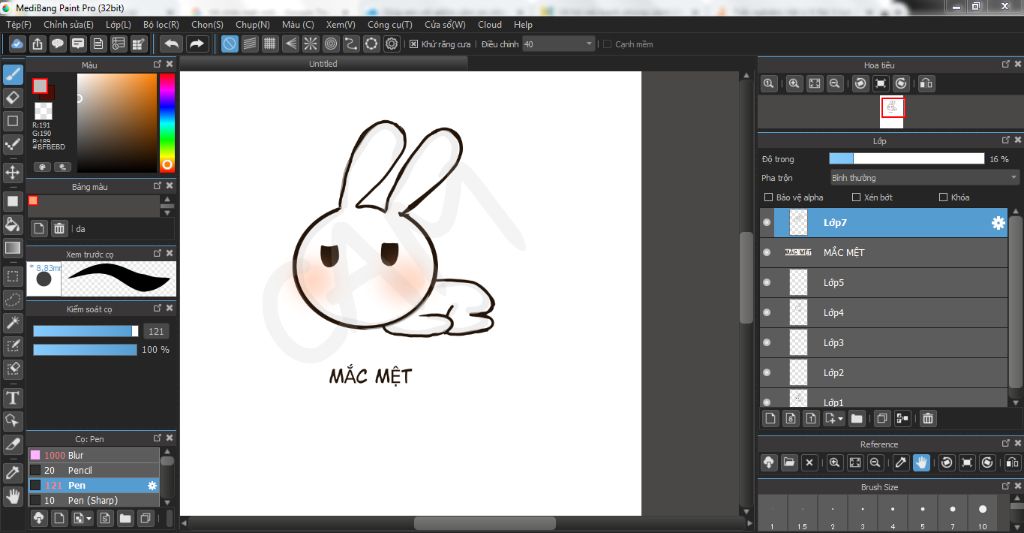The image size is (1024, 533).
Task: Undock the Lớp layer panel
Action: click(1006, 140)
